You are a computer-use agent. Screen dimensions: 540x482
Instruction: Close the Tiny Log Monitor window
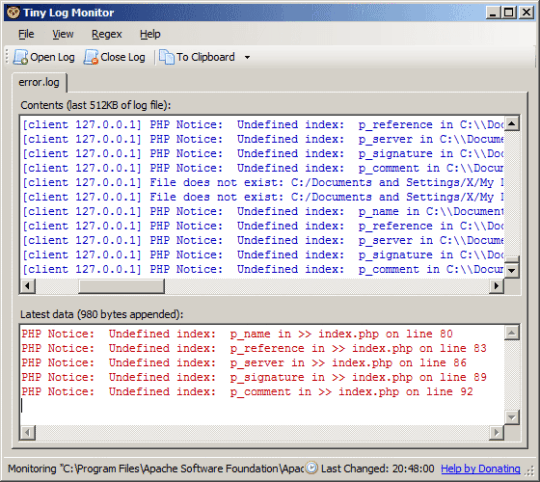526,13
